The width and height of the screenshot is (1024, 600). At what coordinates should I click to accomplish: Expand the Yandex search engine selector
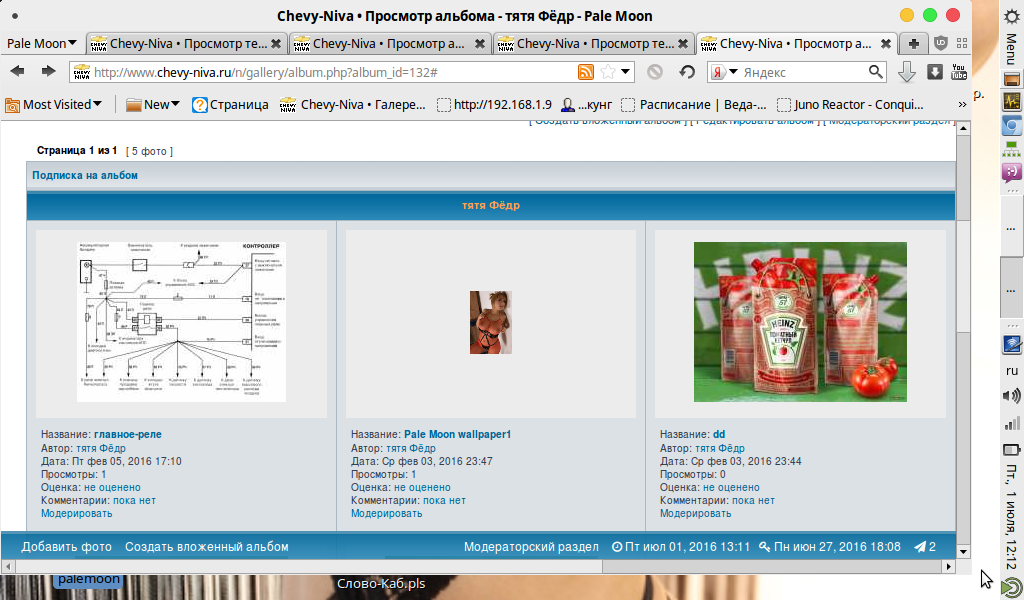tap(724, 72)
